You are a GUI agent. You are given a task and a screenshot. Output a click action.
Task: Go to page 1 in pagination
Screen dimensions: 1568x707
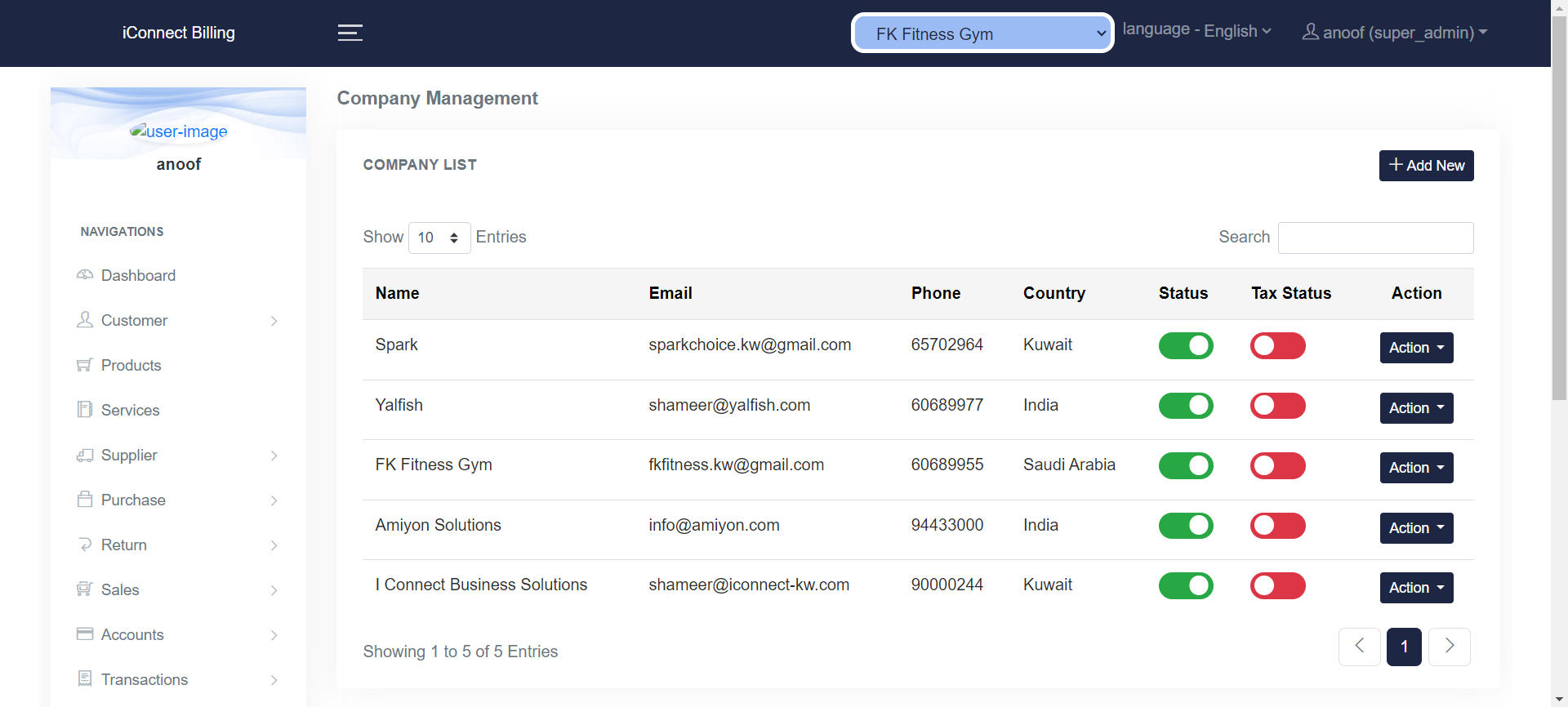pos(1404,647)
